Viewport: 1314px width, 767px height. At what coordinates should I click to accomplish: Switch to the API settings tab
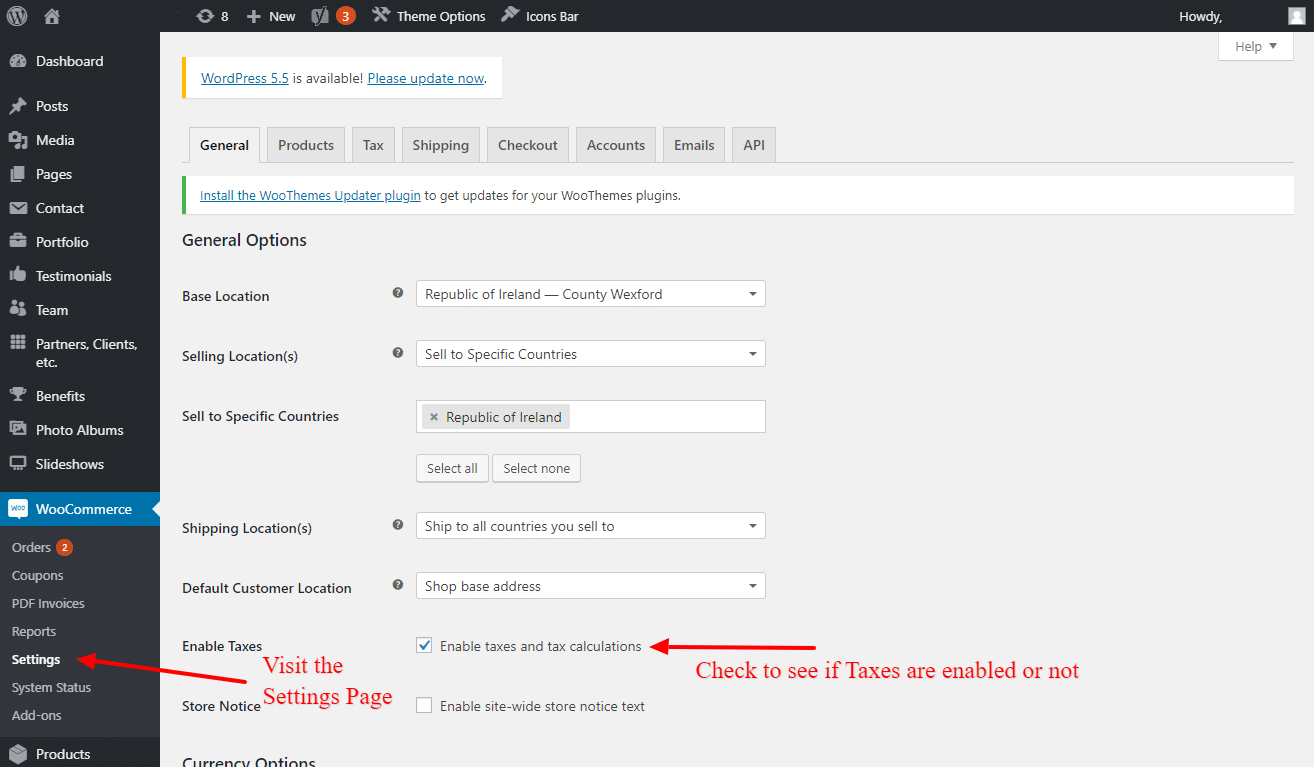[754, 145]
